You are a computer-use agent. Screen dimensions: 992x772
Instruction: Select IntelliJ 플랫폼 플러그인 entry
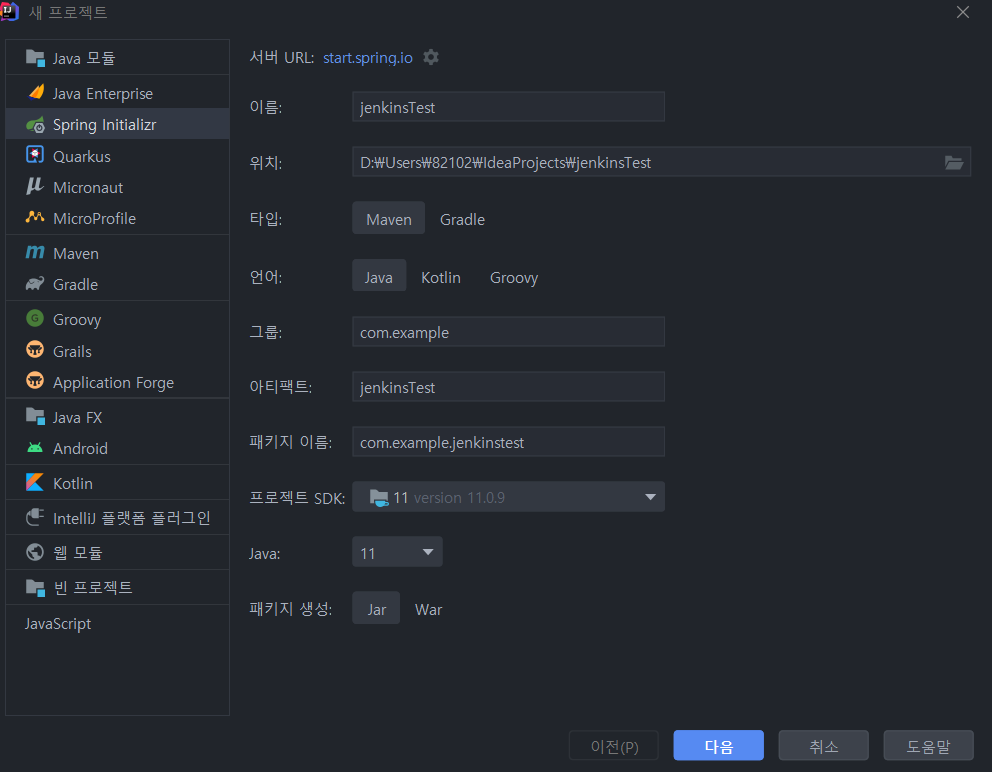point(118,518)
